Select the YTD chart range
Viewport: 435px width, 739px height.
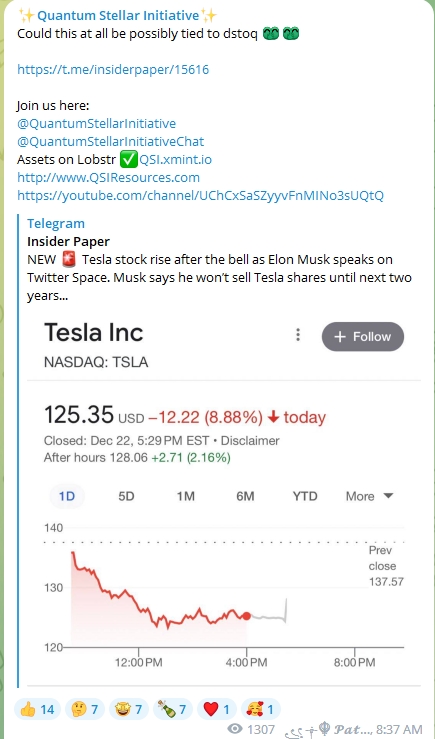tap(305, 496)
